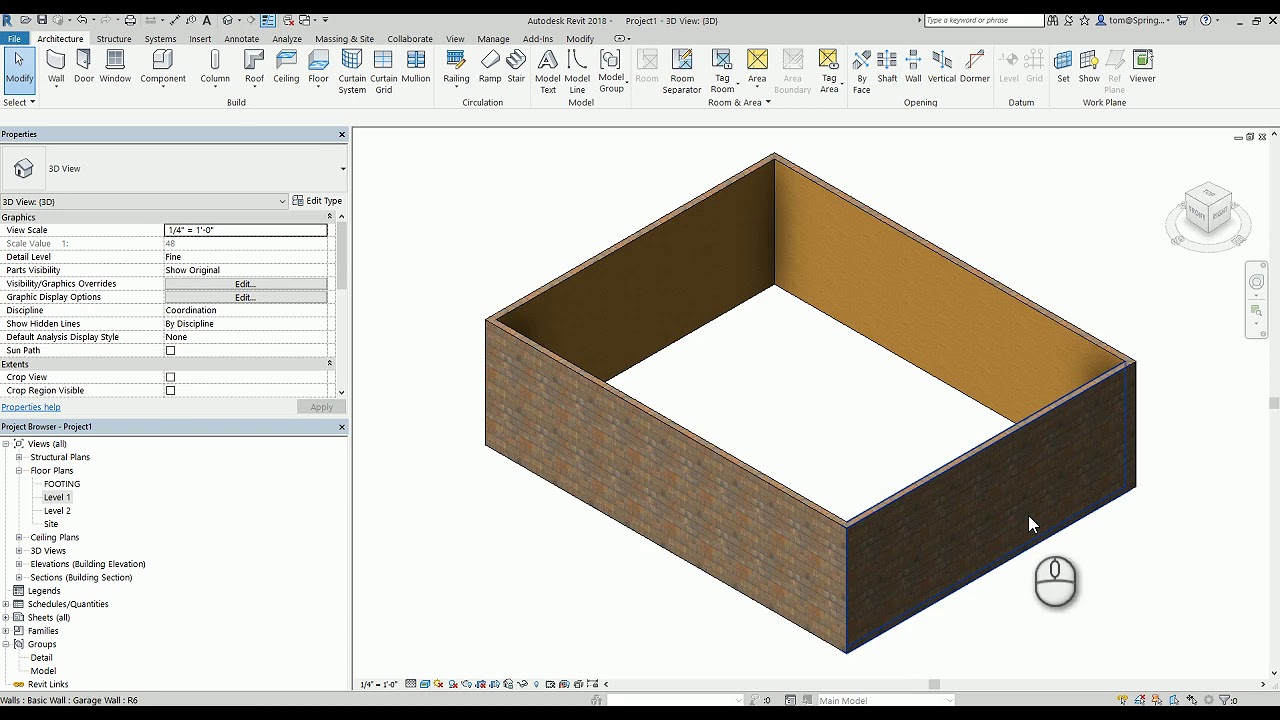Select Level 2 floor plan
The width and height of the screenshot is (1280, 720).
(x=57, y=511)
